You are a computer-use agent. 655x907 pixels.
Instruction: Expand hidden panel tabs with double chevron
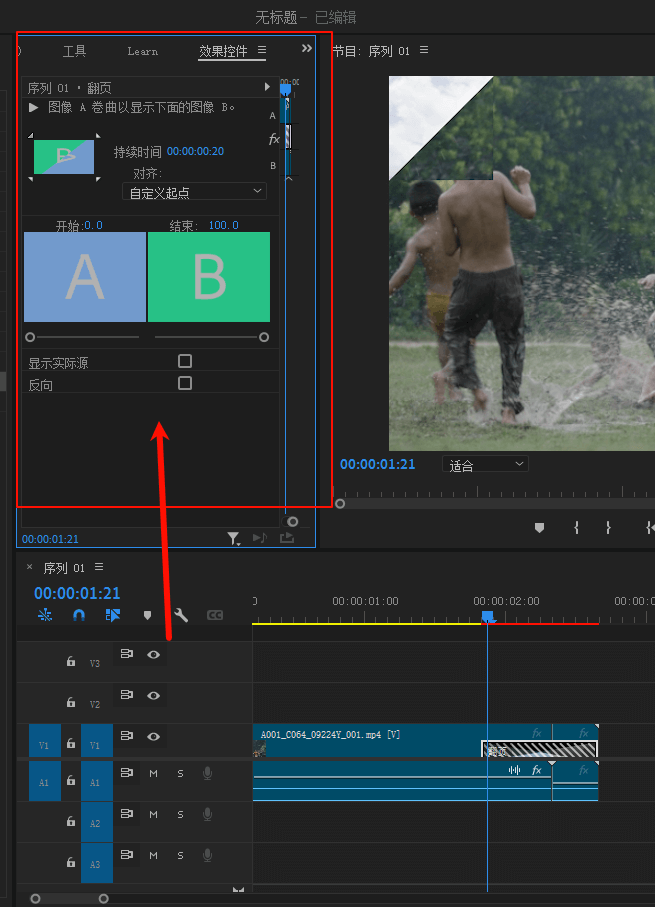(x=306, y=48)
